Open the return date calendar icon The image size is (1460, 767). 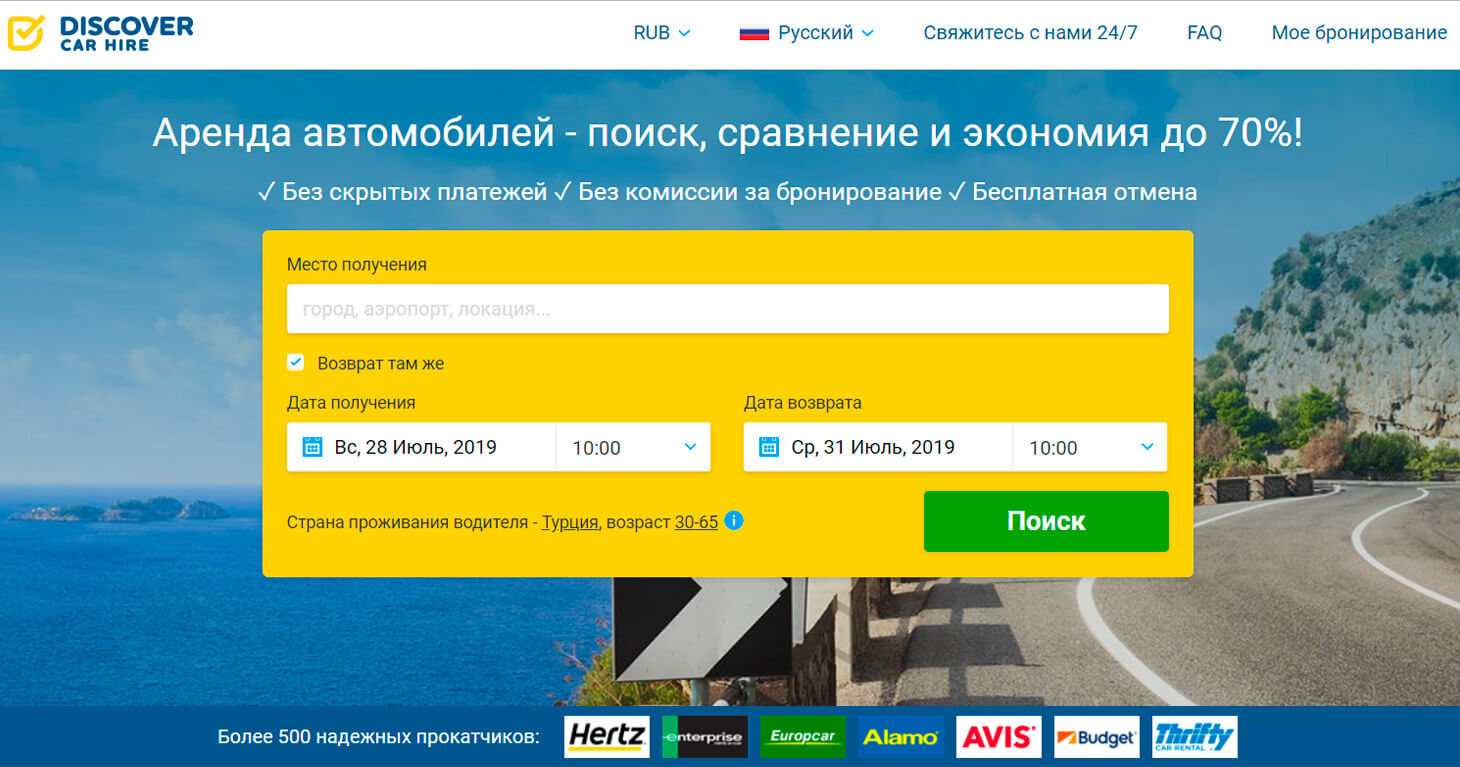point(770,447)
